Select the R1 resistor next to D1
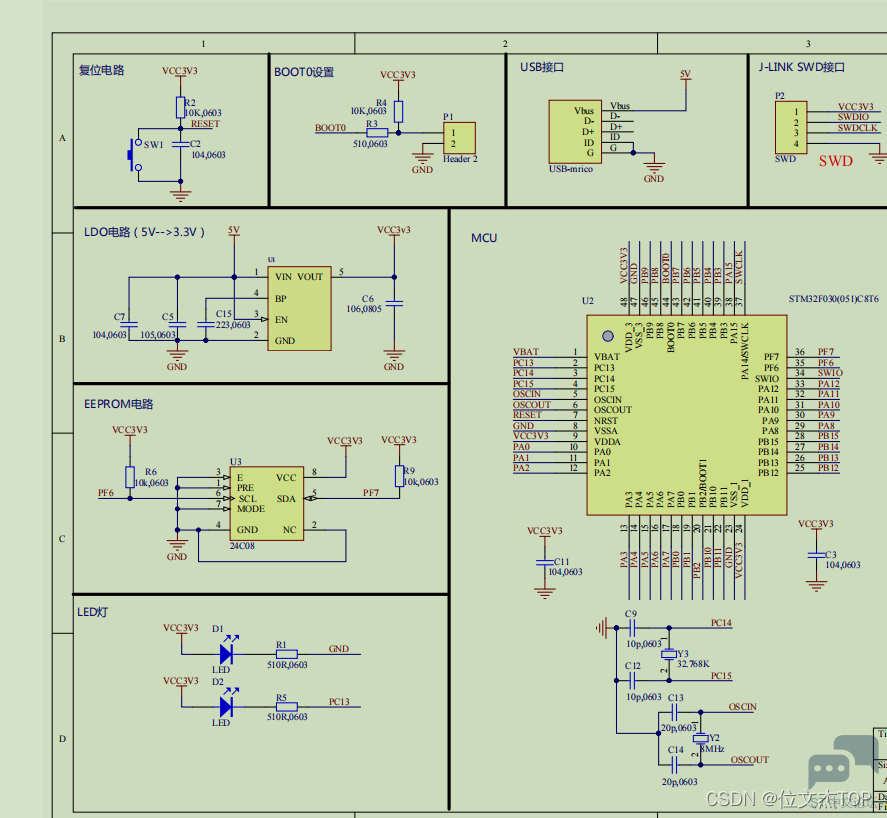 [287, 654]
